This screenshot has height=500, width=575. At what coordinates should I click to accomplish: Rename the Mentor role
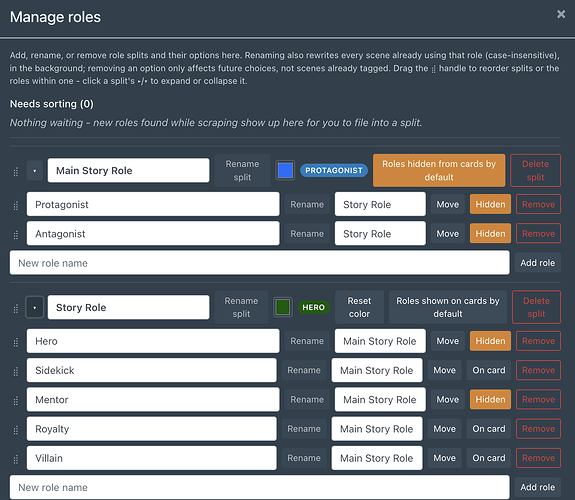pyautogui.click(x=307, y=399)
